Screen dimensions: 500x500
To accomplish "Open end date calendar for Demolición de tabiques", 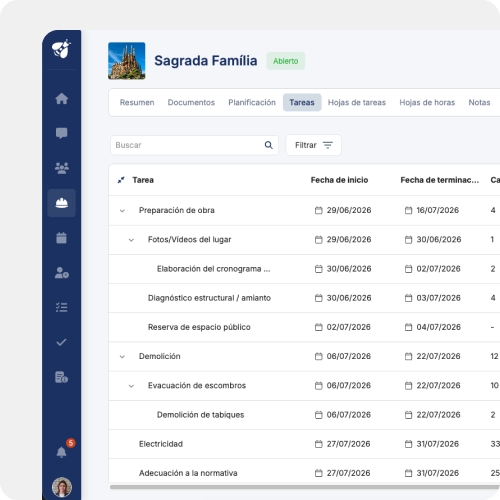I will (x=408, y=415).
